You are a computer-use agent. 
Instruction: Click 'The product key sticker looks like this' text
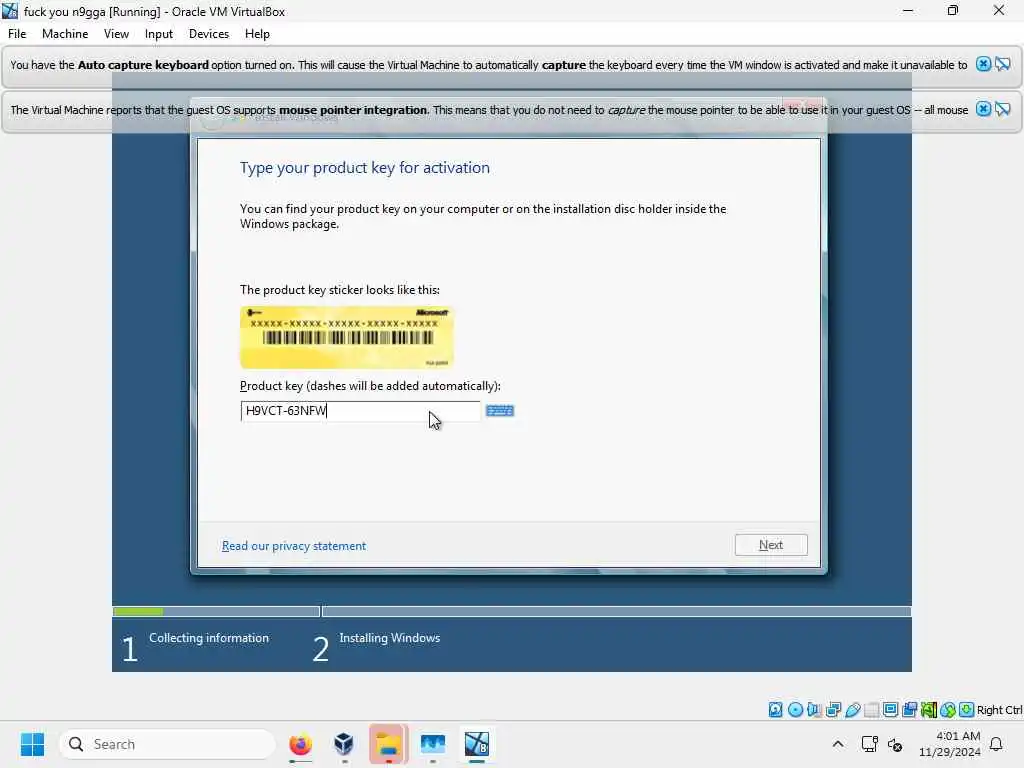(x=340, y=290)
